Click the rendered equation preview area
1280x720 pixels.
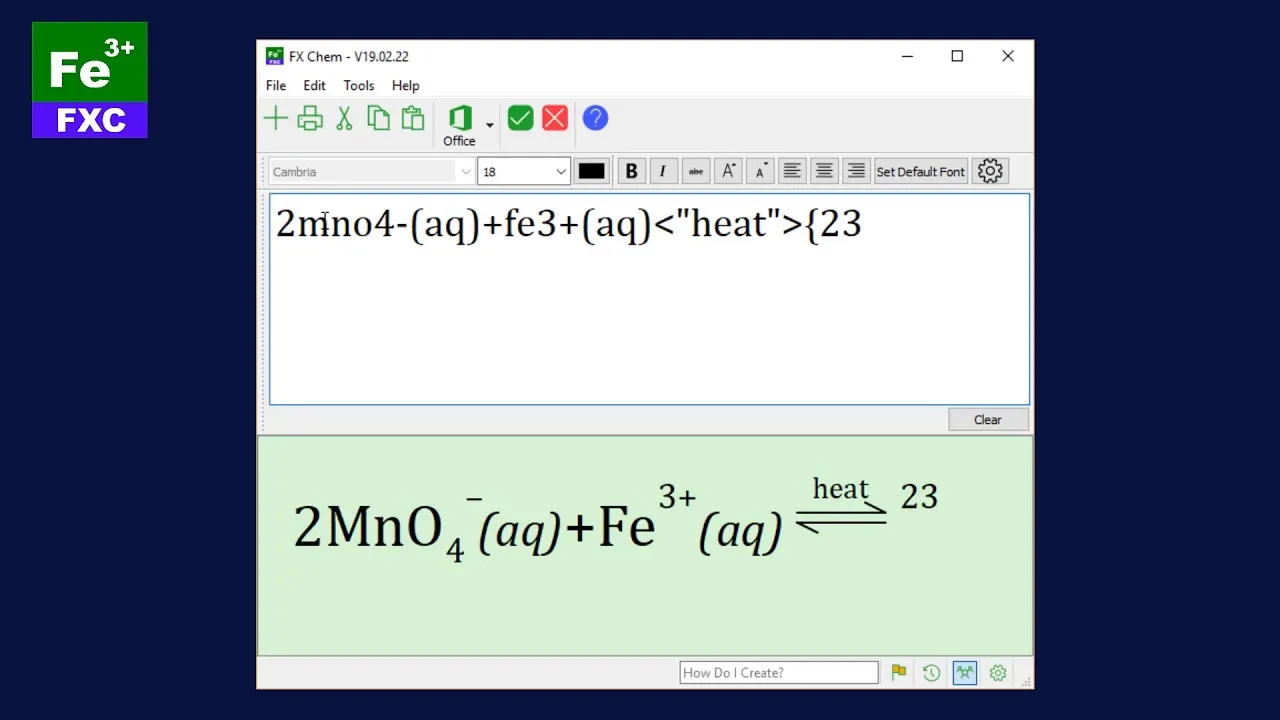(645, 546)
